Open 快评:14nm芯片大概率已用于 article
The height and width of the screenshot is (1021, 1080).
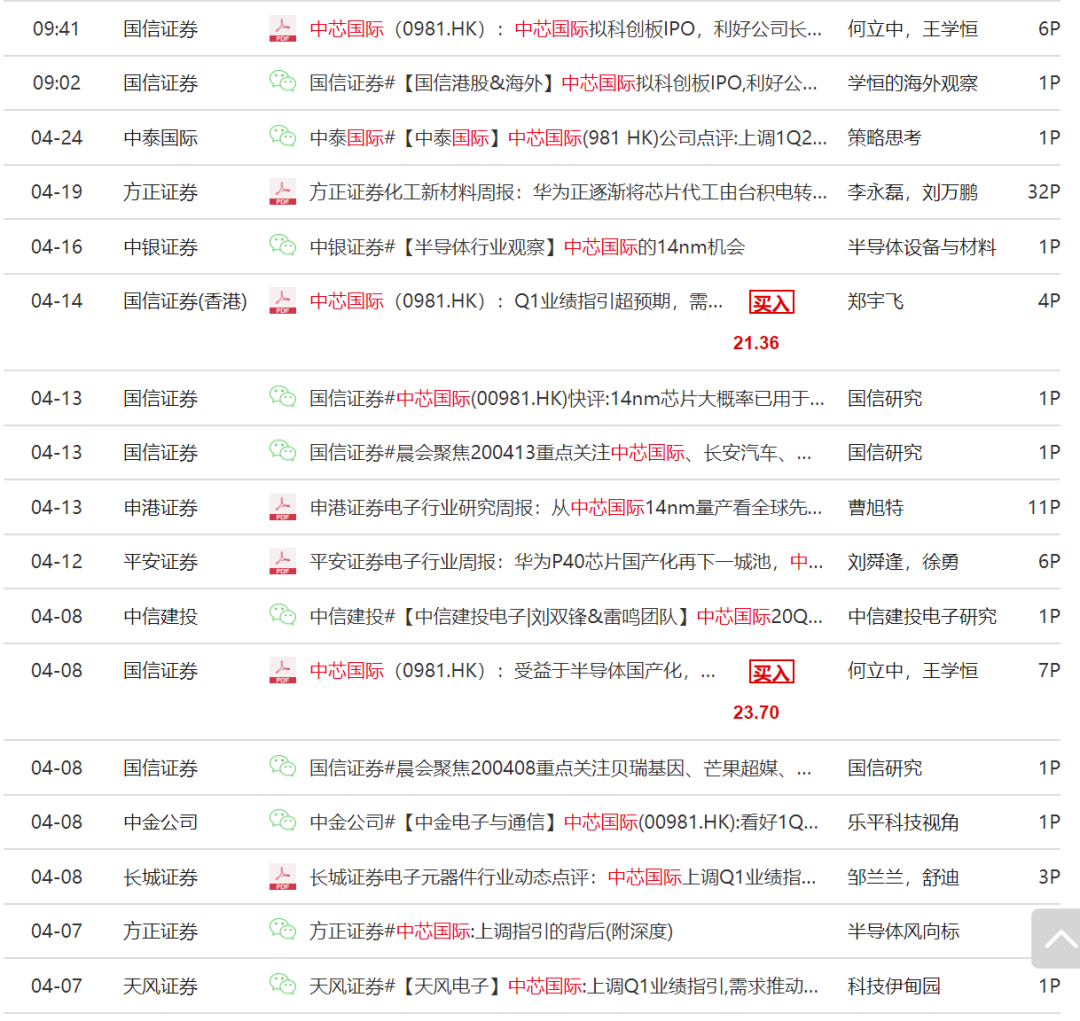[567, 398]
